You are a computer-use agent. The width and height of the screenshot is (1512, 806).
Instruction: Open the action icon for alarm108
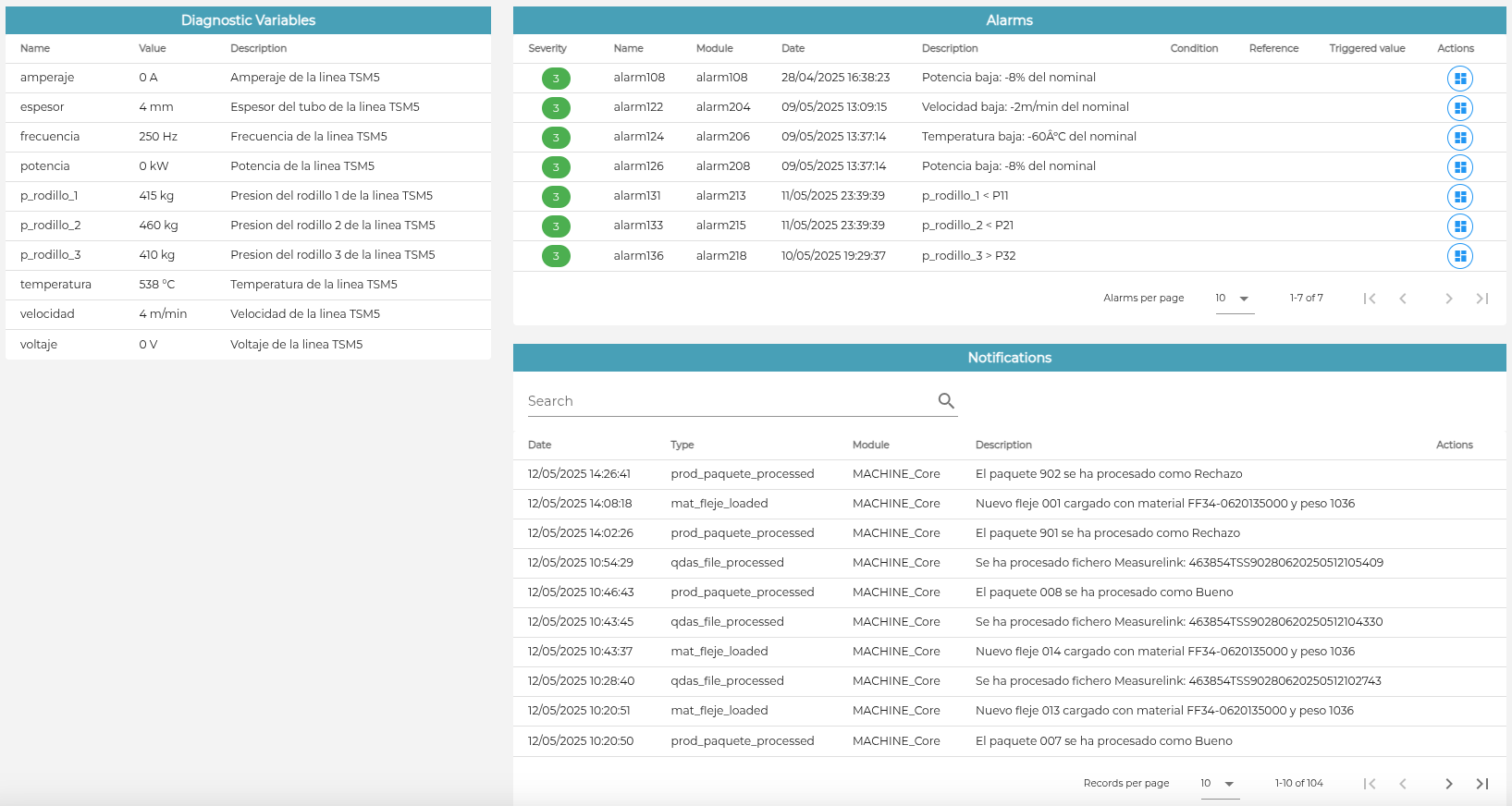click(1459, 79)
